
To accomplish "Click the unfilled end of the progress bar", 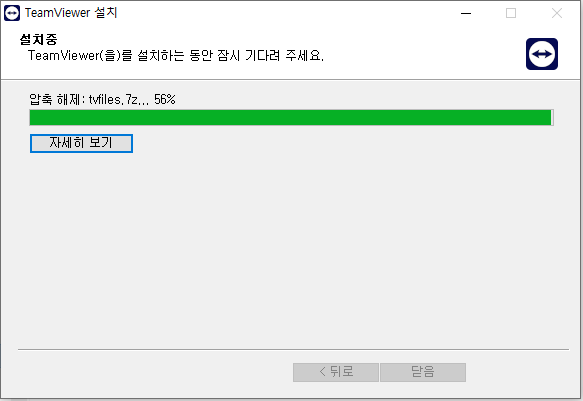I will pyautogui.click(x=552, y=117).
